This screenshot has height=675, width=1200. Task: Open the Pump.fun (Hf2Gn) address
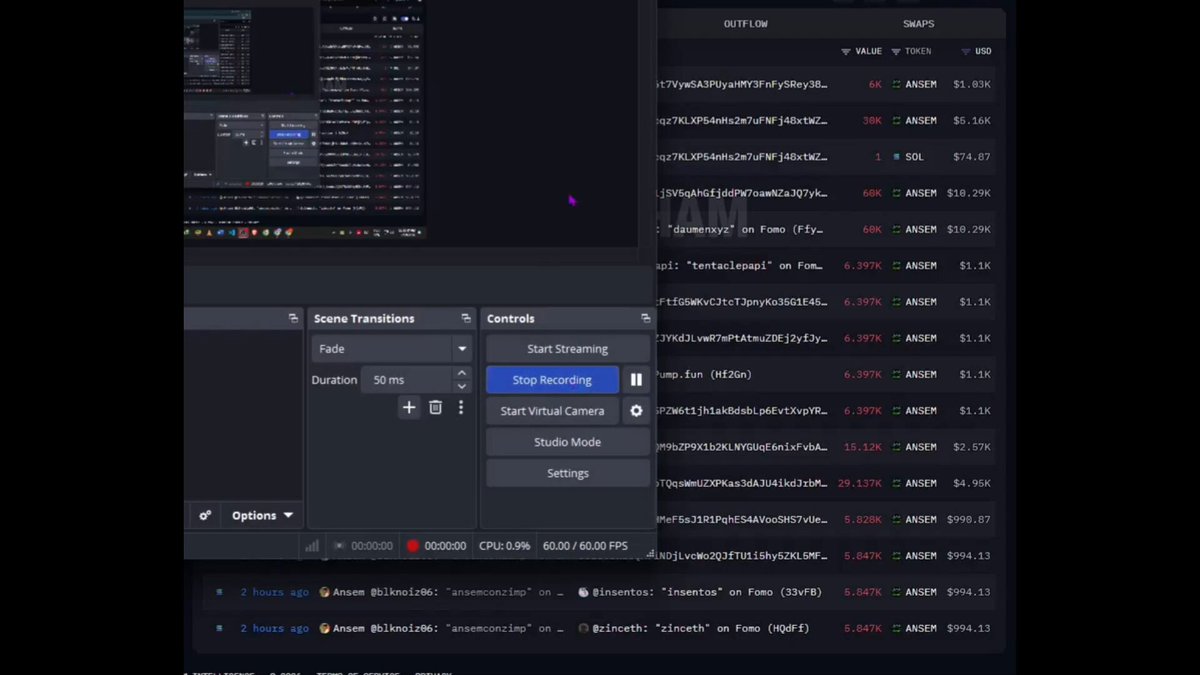(x=704, y=374)
